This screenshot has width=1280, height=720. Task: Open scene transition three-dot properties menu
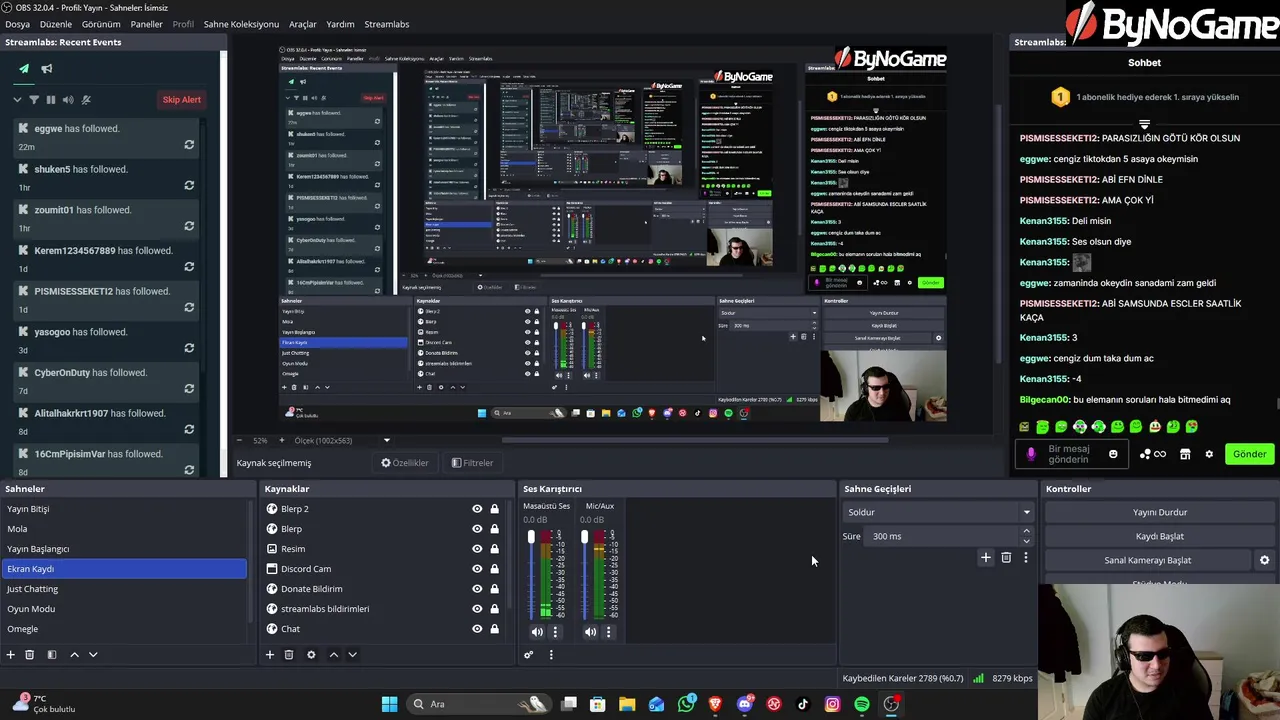click(1025, 557)
